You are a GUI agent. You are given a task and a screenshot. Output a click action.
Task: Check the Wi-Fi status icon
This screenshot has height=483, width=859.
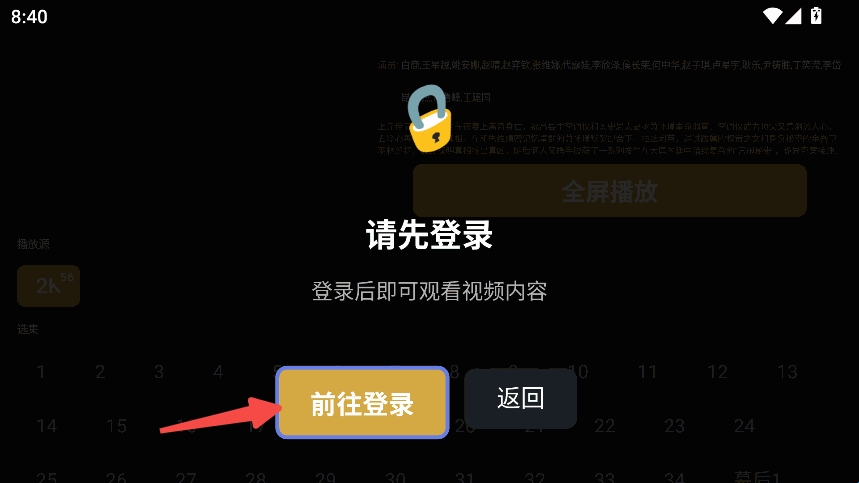[772, 16]
